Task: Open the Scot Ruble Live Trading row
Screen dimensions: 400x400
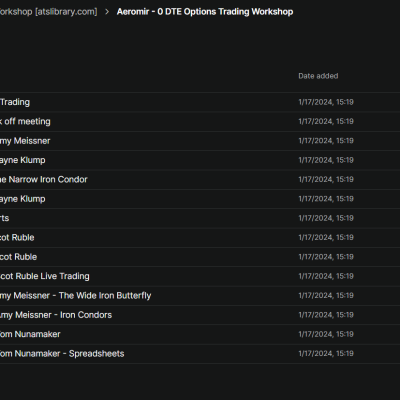Action: (200, 276)
